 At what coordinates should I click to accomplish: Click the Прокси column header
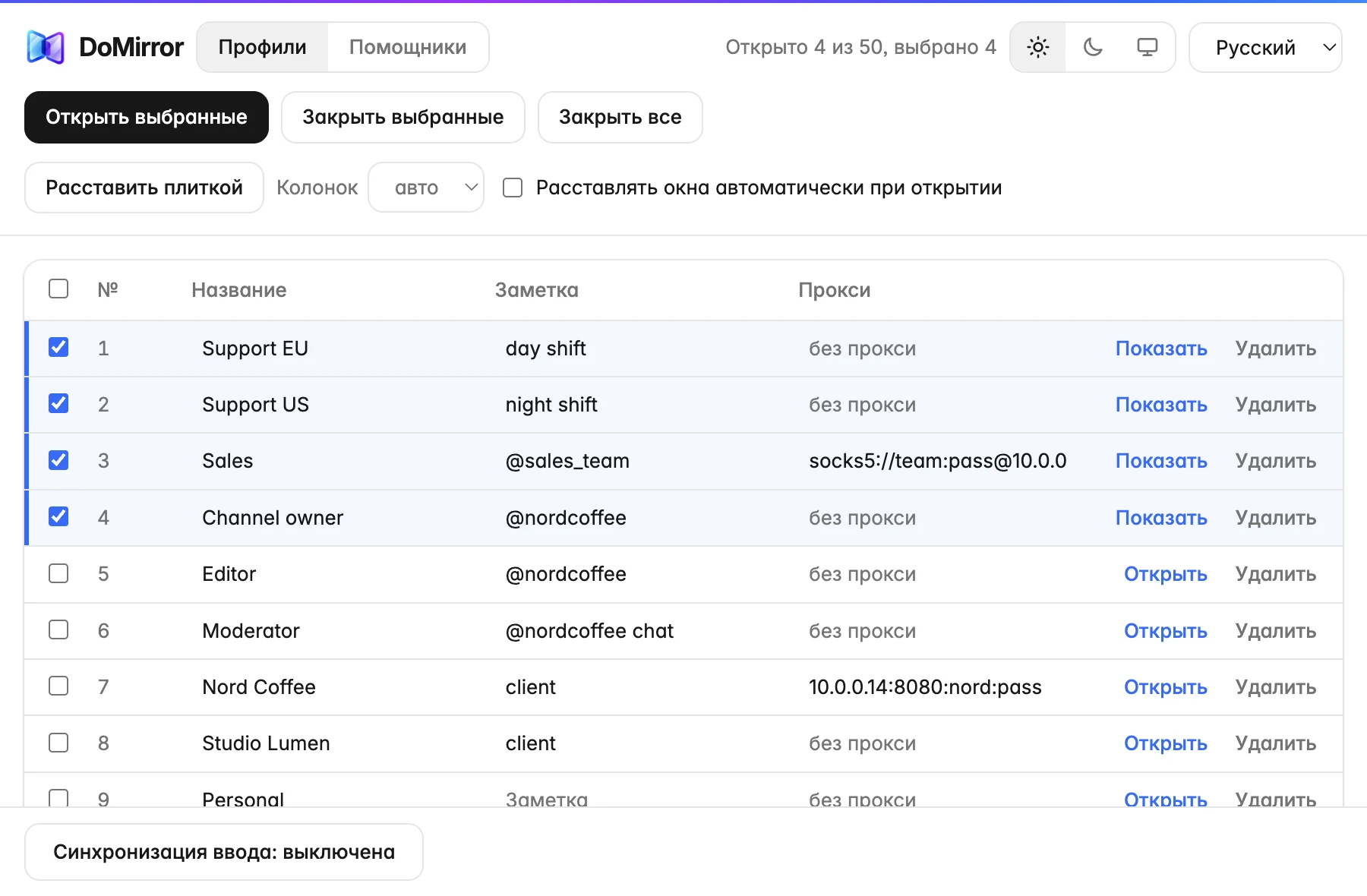pyautogui.click(x=835, y=290)
